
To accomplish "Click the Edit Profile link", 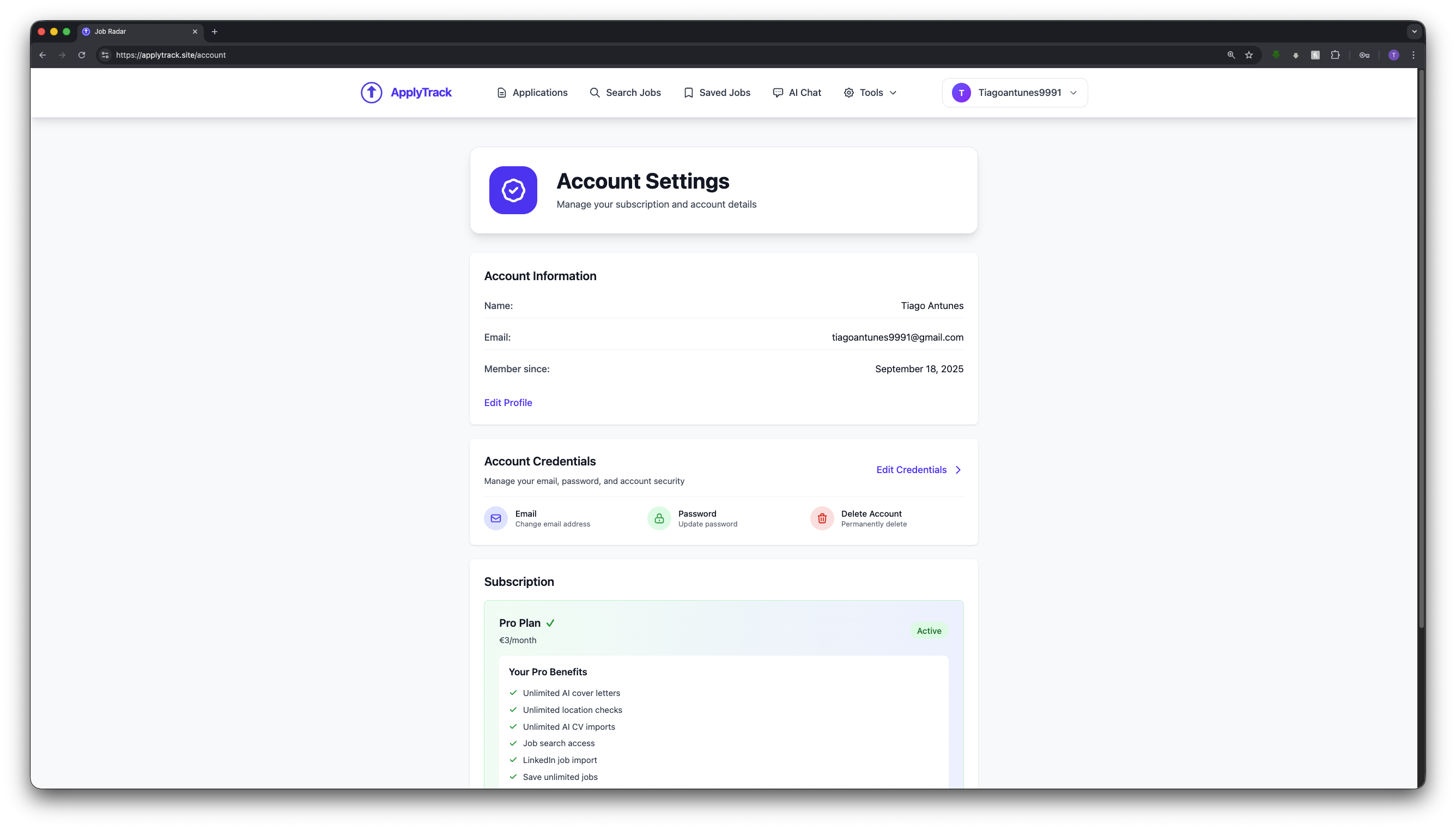I will (x=508, y=403).
